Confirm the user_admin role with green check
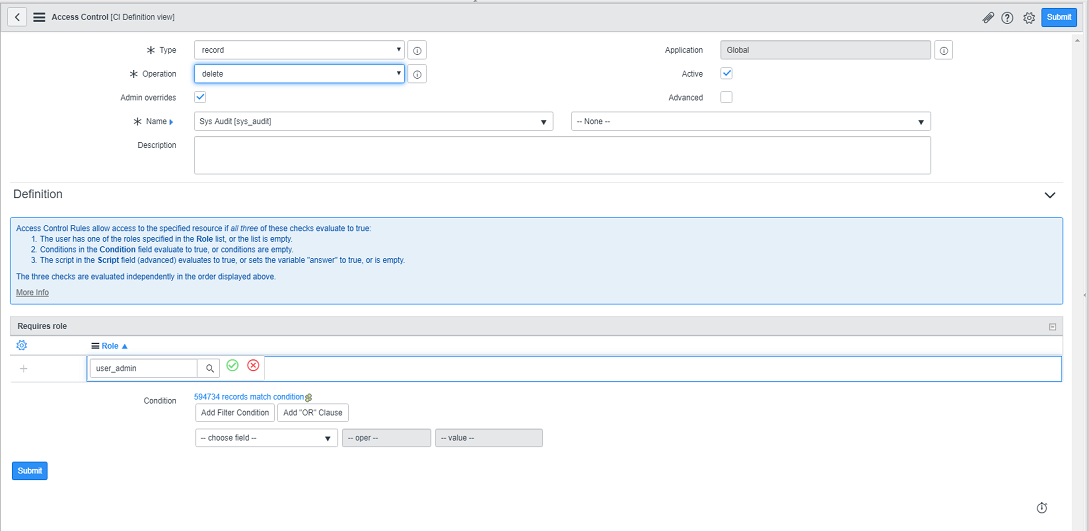 point(232,367)
